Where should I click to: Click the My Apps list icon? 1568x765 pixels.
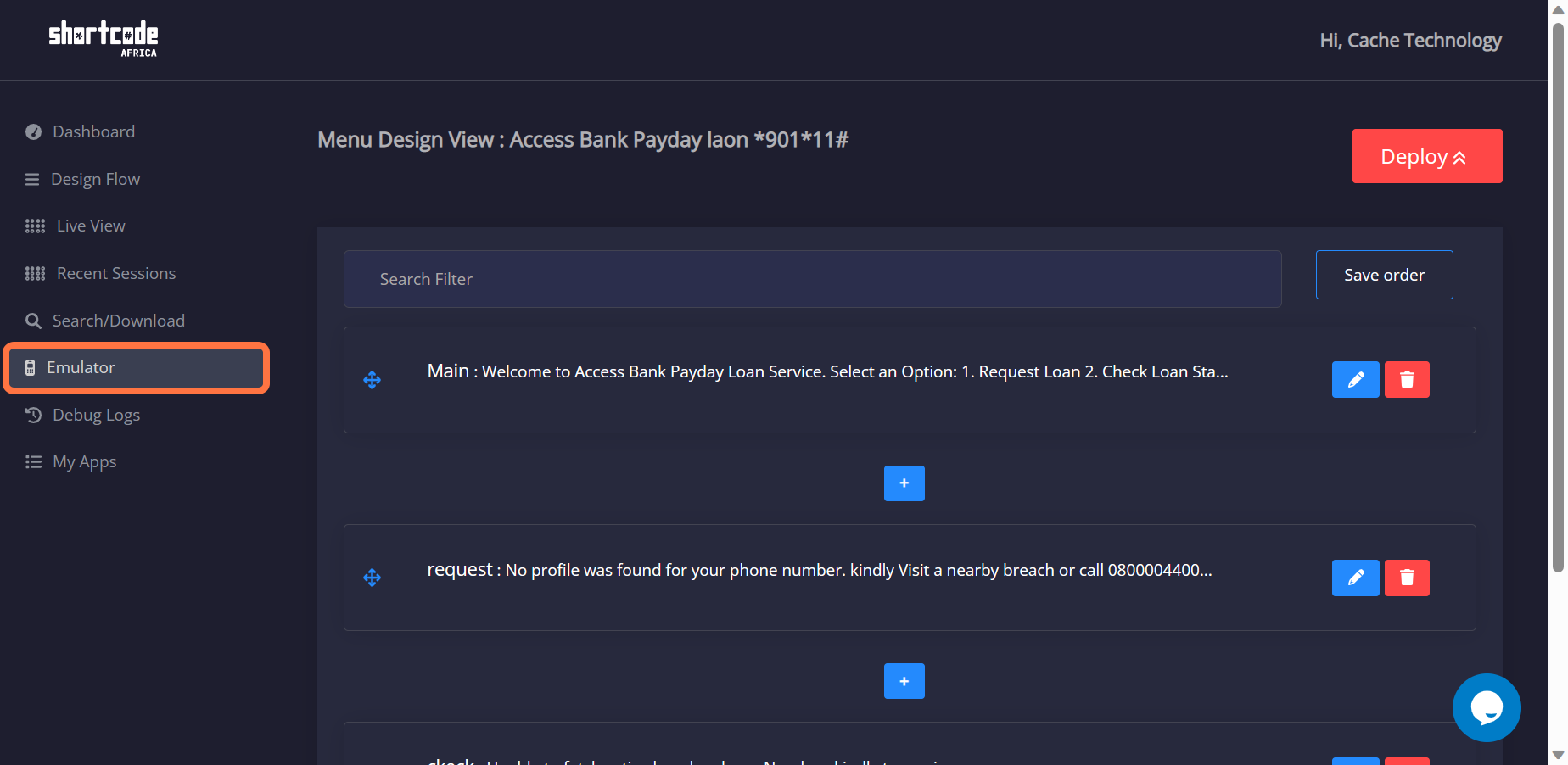(x=33, y=461)
